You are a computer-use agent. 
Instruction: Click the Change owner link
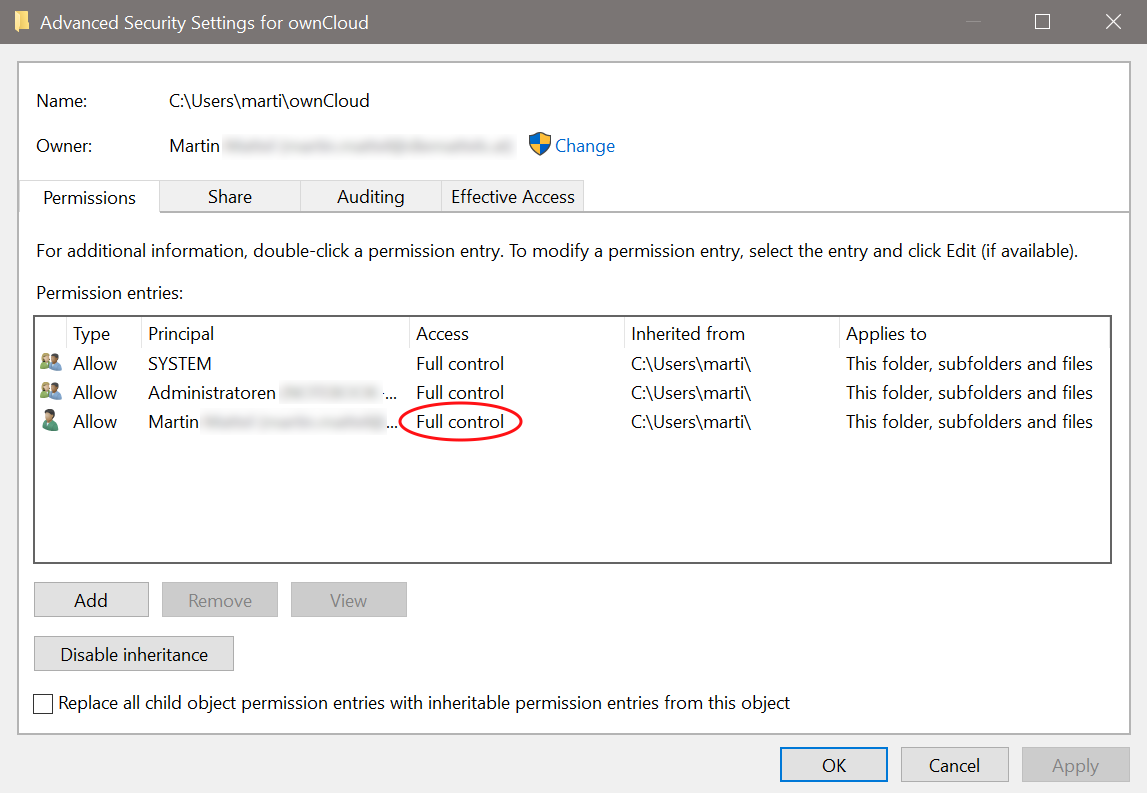(586, 145)
